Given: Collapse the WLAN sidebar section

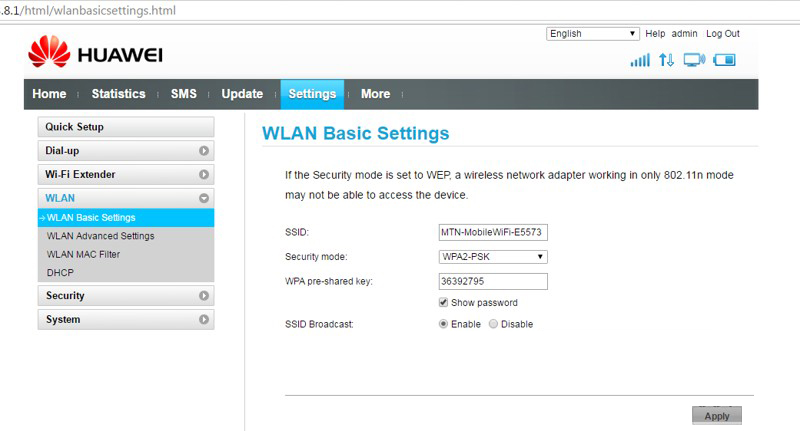Looking at the screenshot, I should 204,199.
